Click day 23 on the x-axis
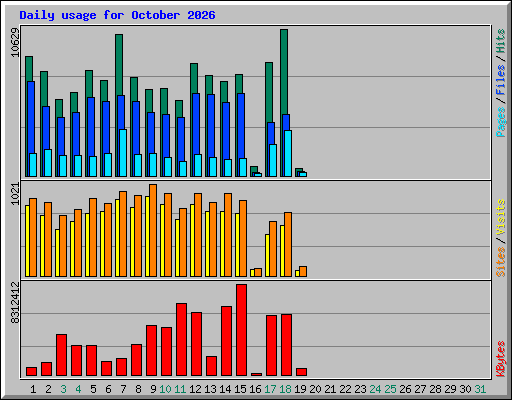The width and height of the screenshot is (512, 400). (360, 389)
